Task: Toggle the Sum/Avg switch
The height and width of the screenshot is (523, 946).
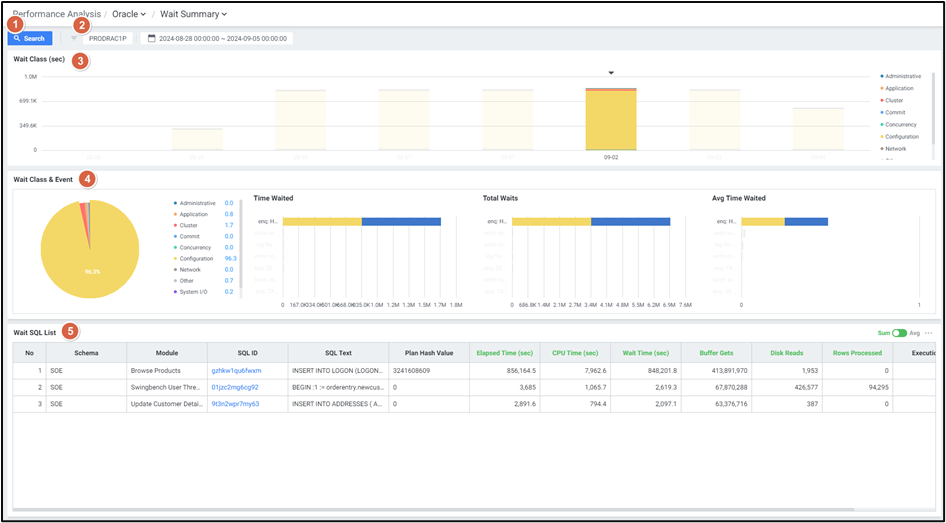Action: click(x=899, y=333)
